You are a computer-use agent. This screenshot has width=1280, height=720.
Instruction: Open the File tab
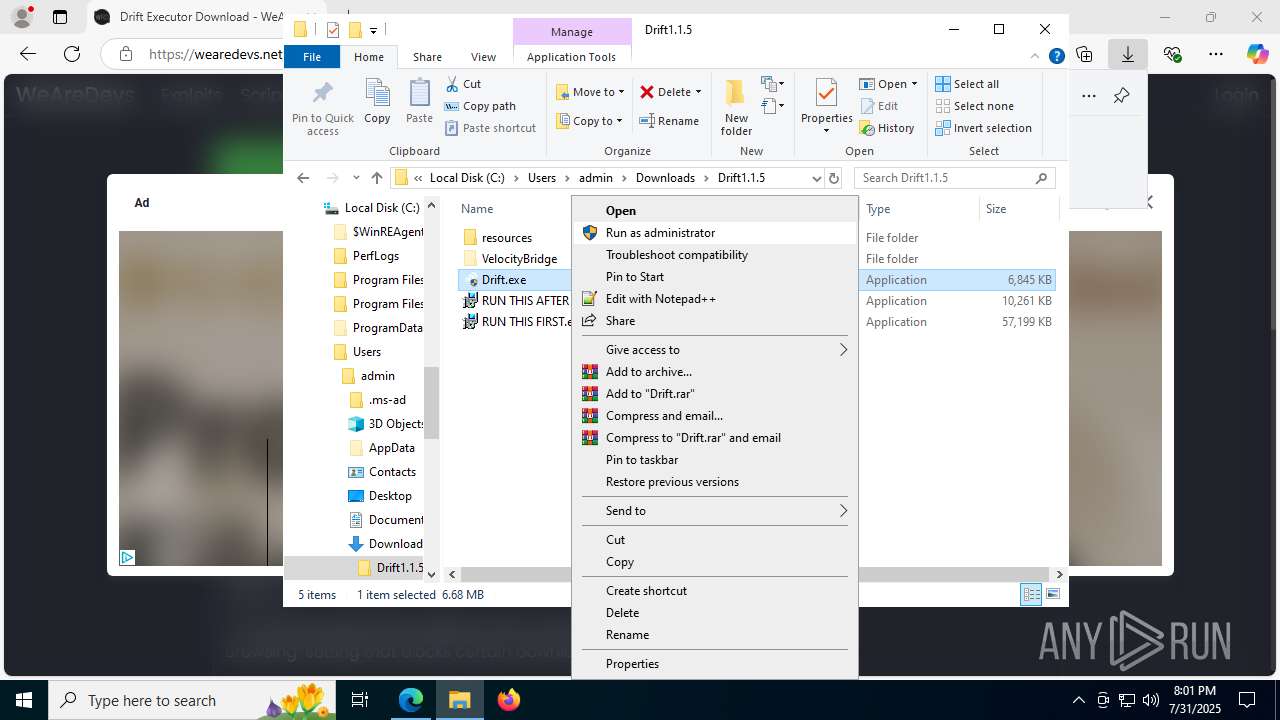pyautogui.click(x=312, y=57)
